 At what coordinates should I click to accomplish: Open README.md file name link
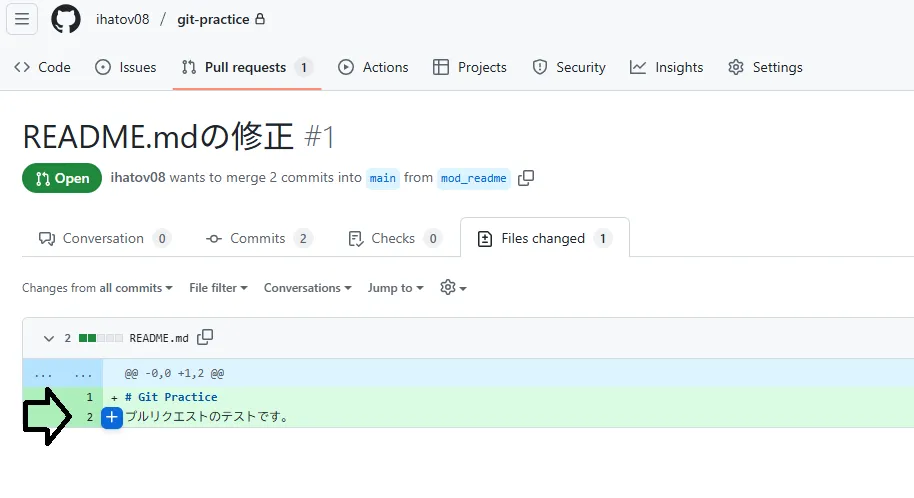159,338
